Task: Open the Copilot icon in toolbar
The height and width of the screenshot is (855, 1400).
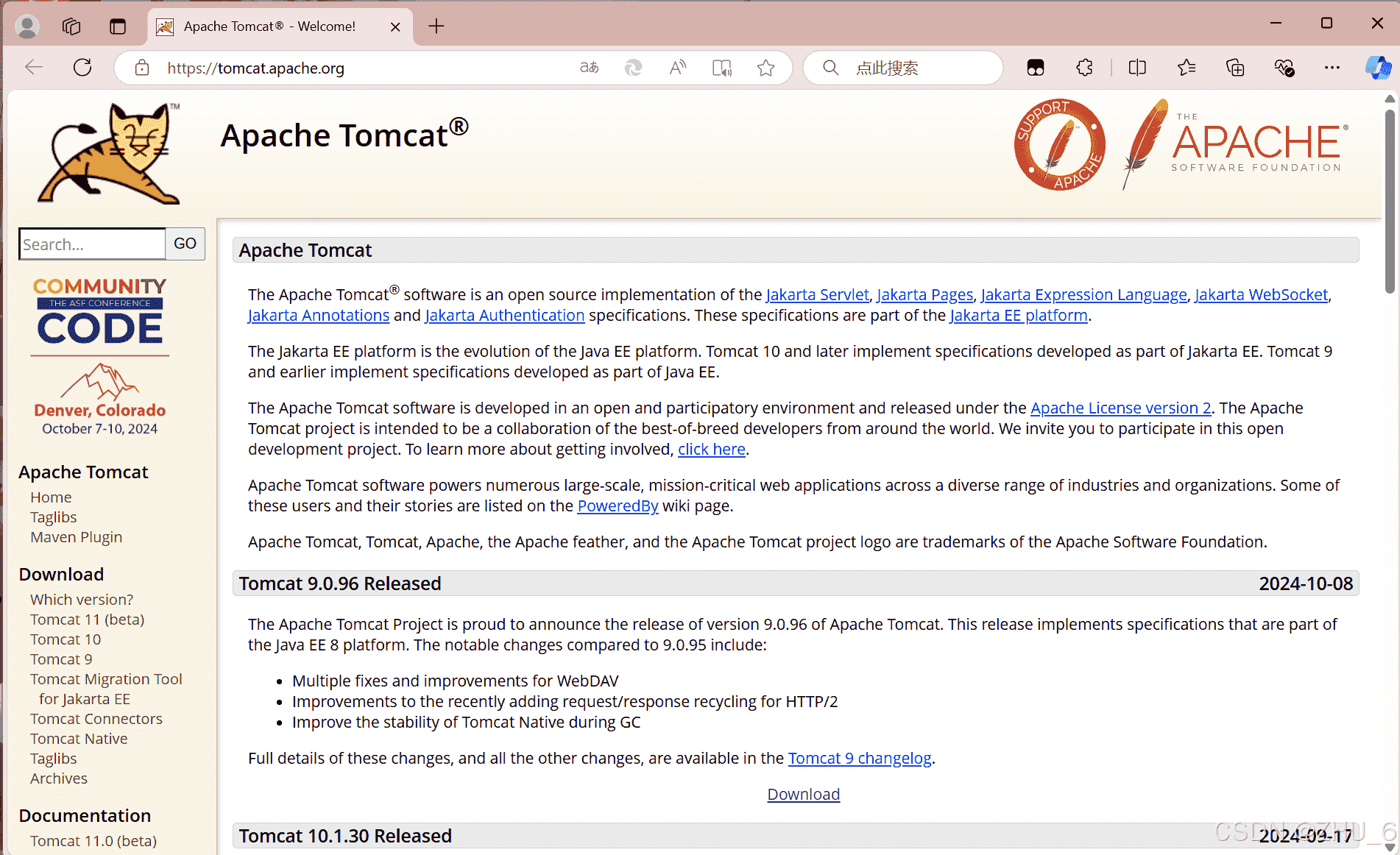Action: (1377, 68)
